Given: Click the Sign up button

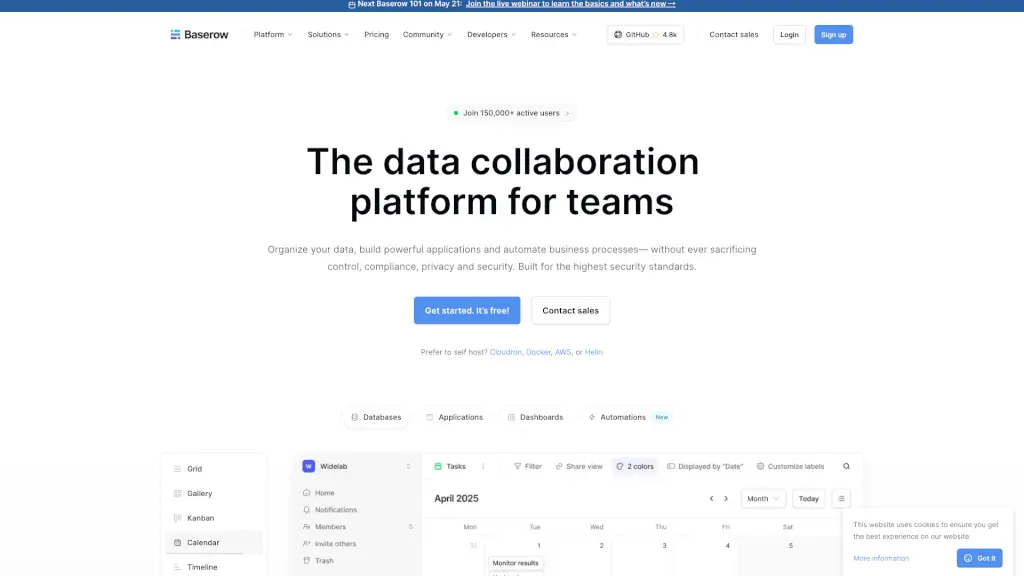Looking at the screenshot, I should 833,35.
